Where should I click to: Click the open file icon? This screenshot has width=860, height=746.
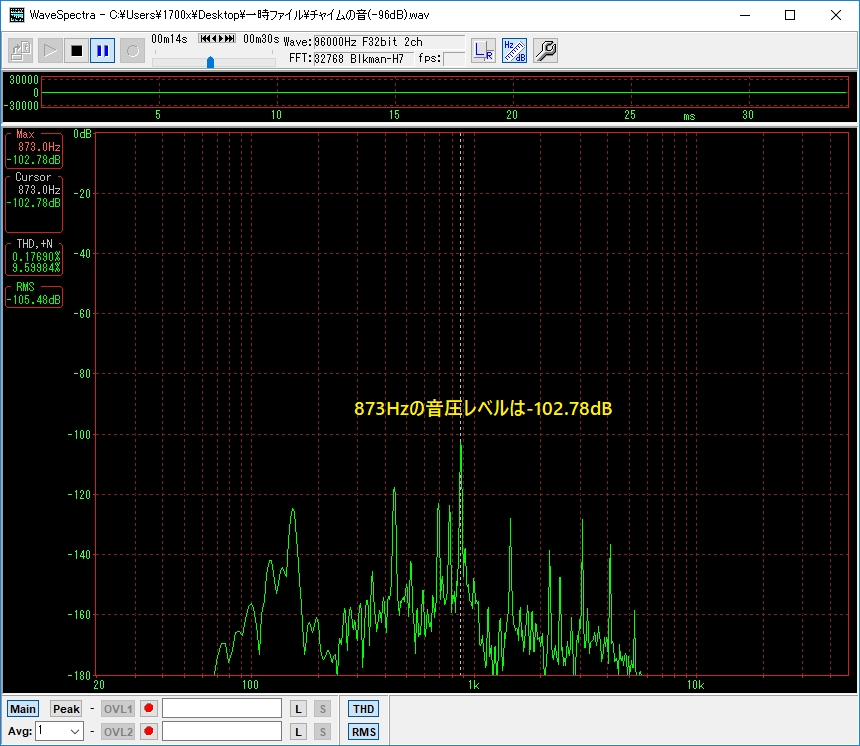21,50
